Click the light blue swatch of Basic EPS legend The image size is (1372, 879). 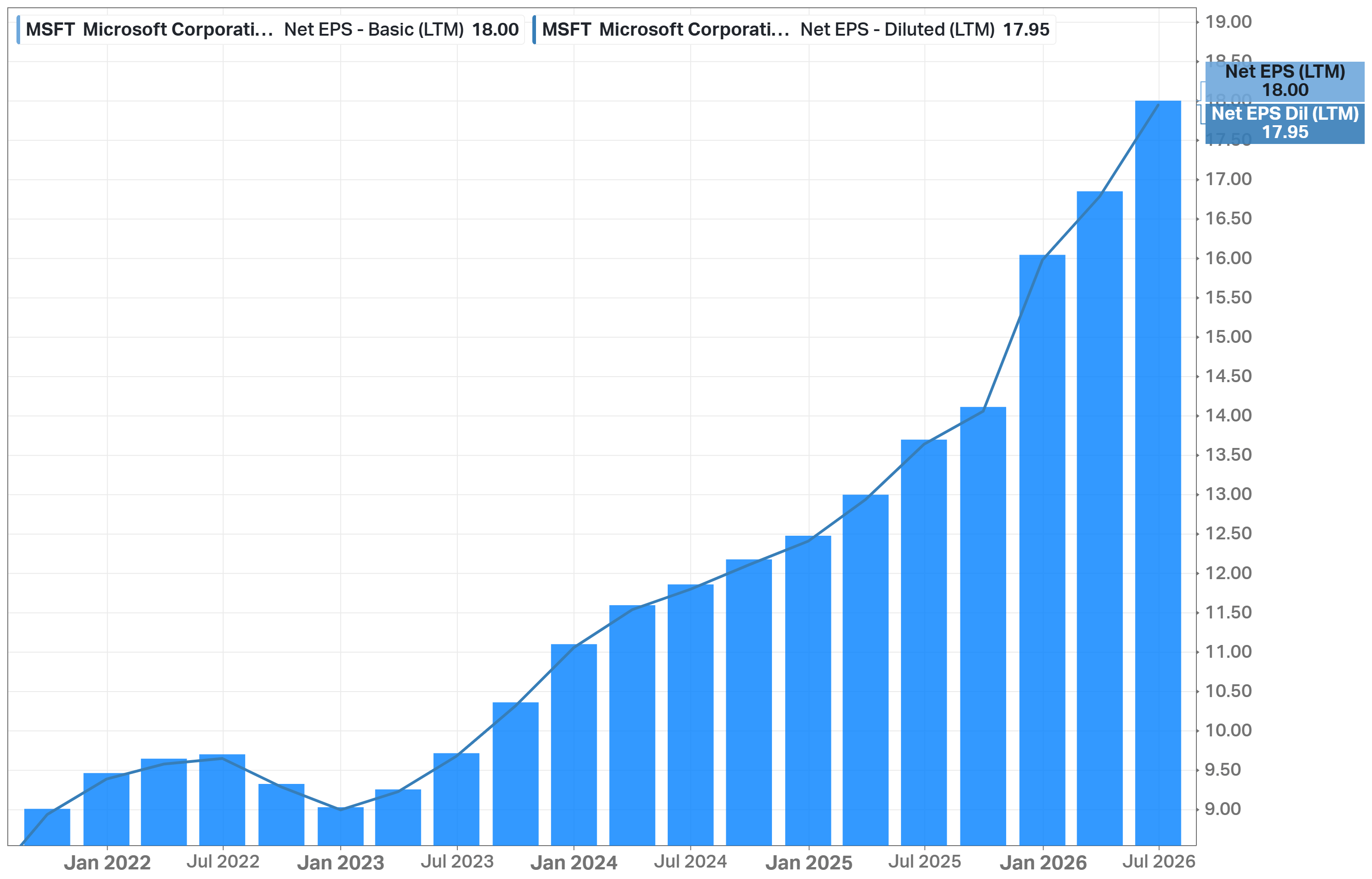19,30
